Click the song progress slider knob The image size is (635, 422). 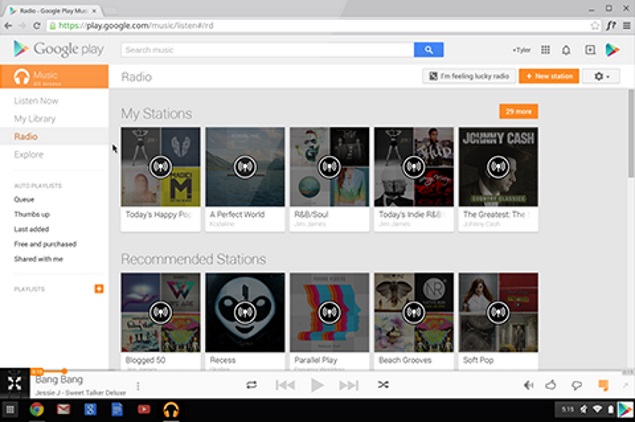point(64,371)
